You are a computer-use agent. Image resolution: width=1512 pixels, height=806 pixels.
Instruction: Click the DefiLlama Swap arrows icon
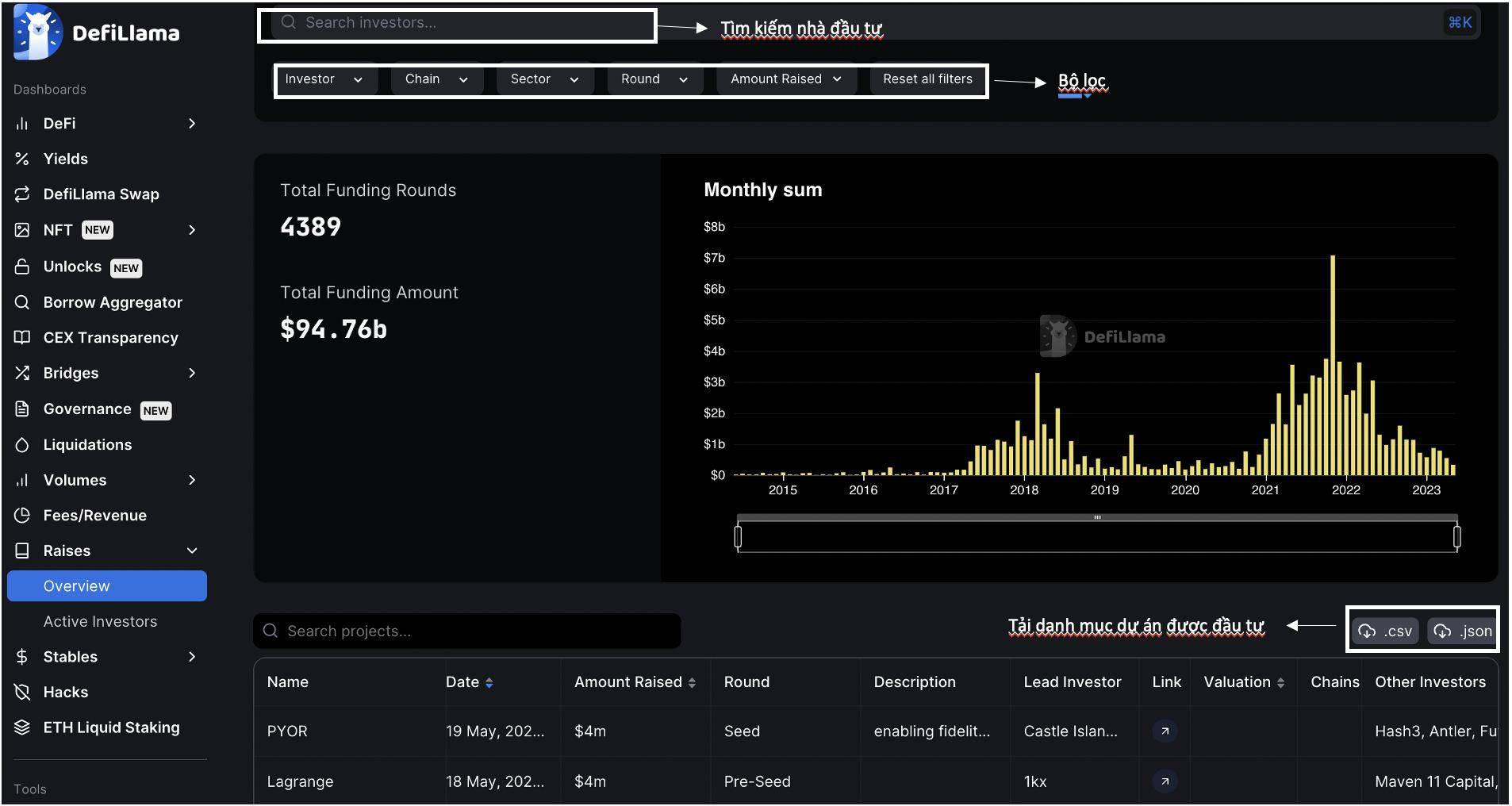coord(22,194)
